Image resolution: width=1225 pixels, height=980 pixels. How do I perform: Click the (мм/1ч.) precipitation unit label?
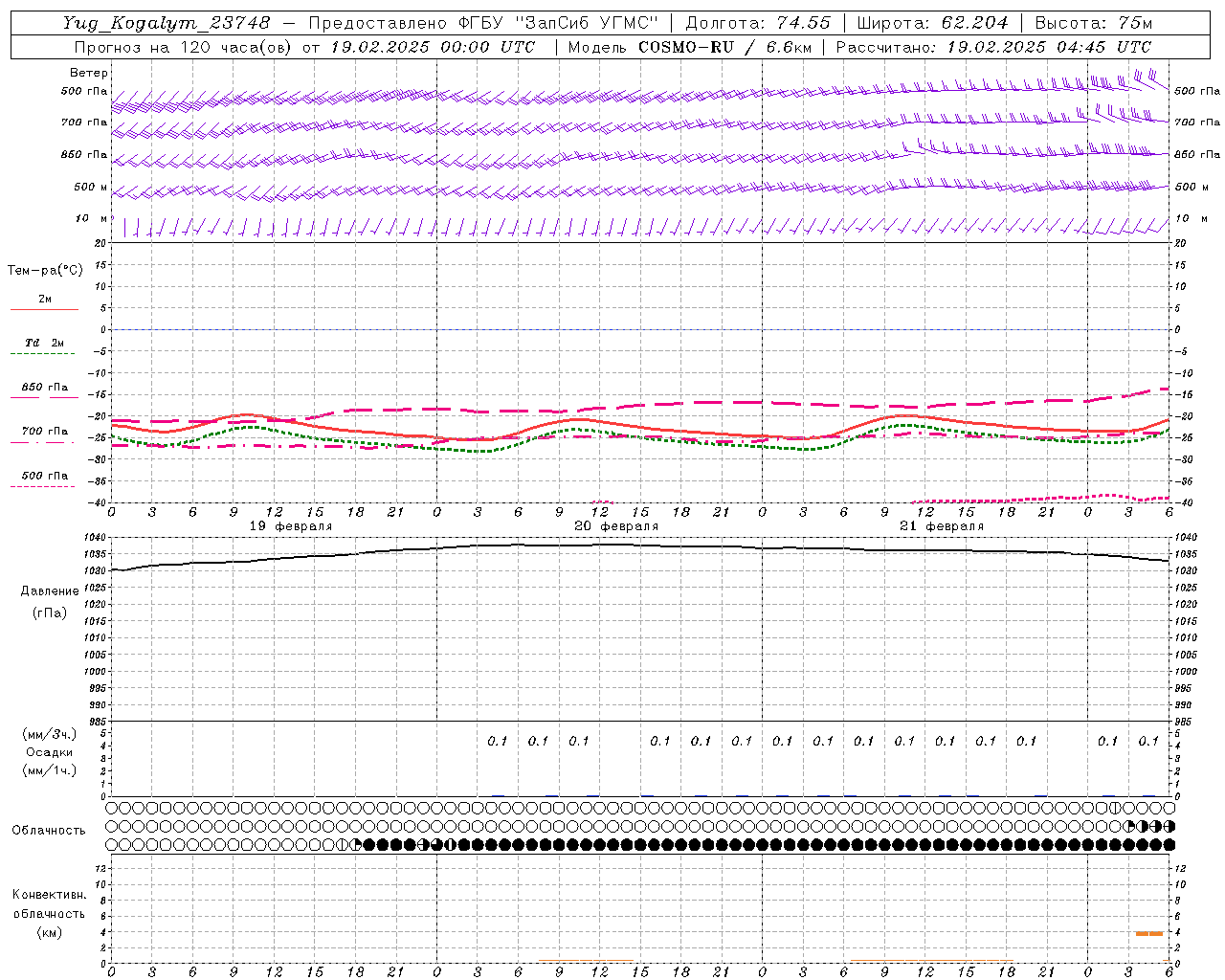[x=50, y=770]
